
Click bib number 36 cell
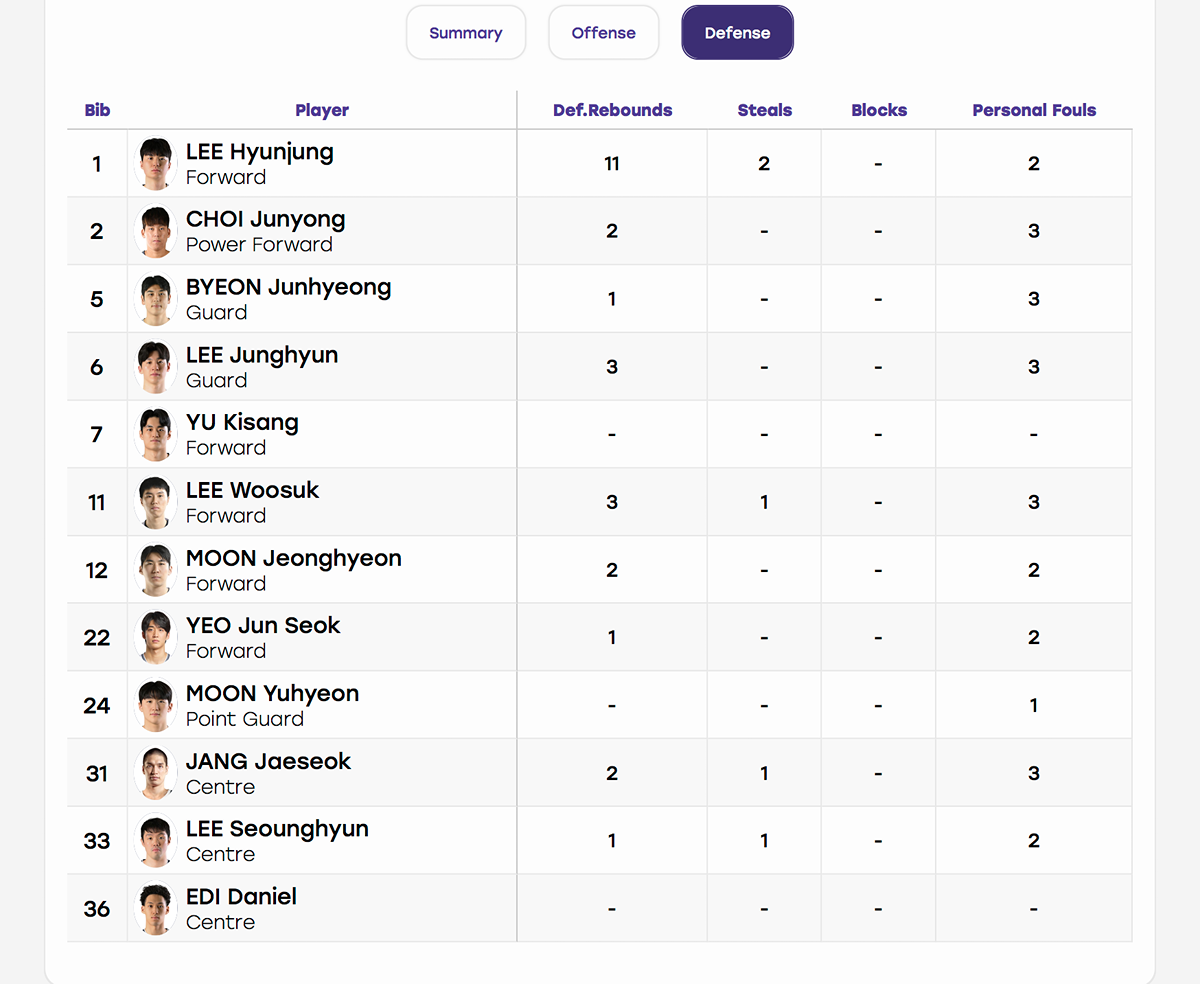tap(97, 909)
